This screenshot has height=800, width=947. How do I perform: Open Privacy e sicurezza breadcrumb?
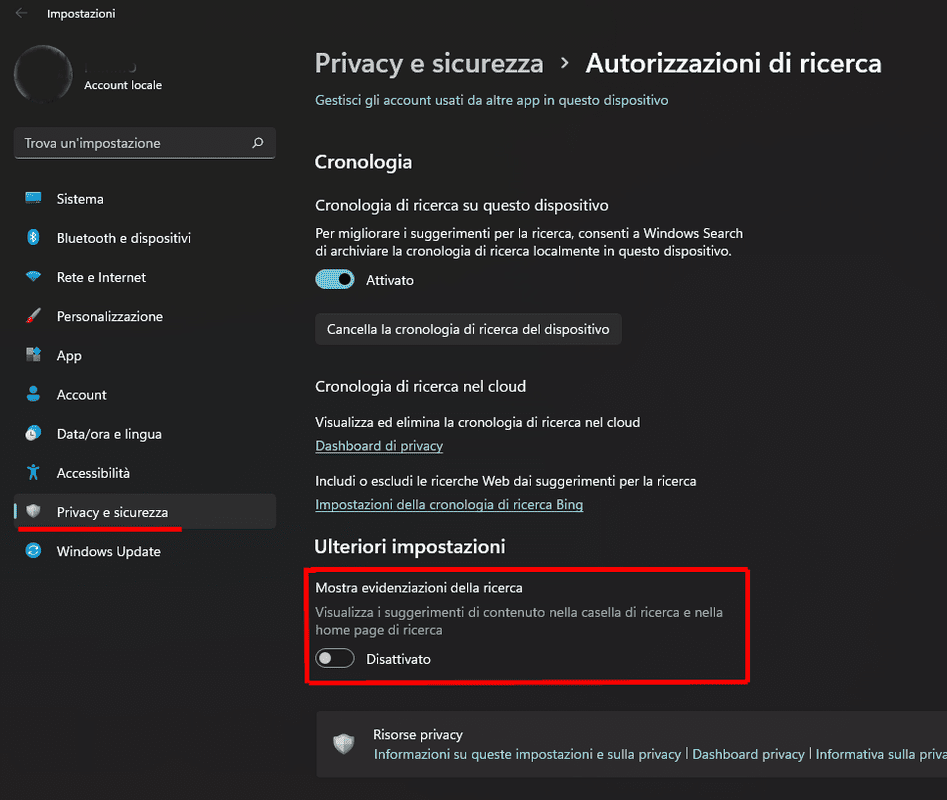(429, 63)
